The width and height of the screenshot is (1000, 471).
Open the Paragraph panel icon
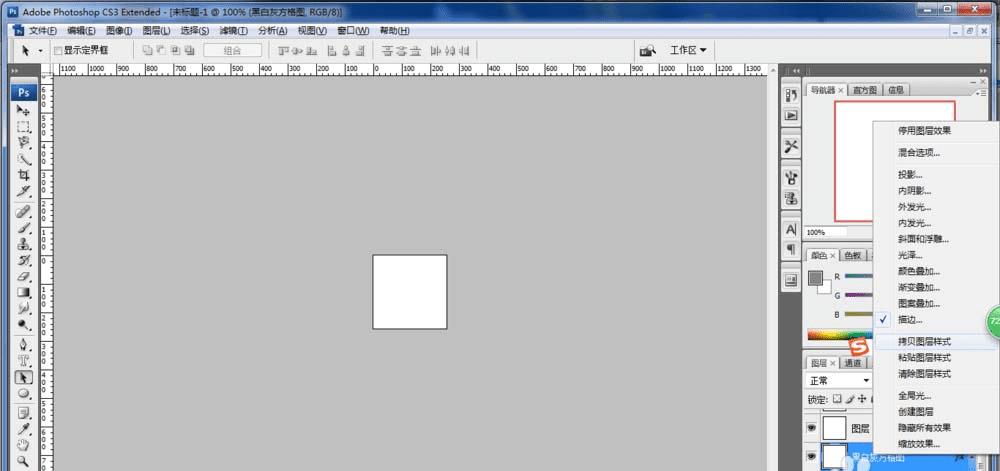[791, 249]
